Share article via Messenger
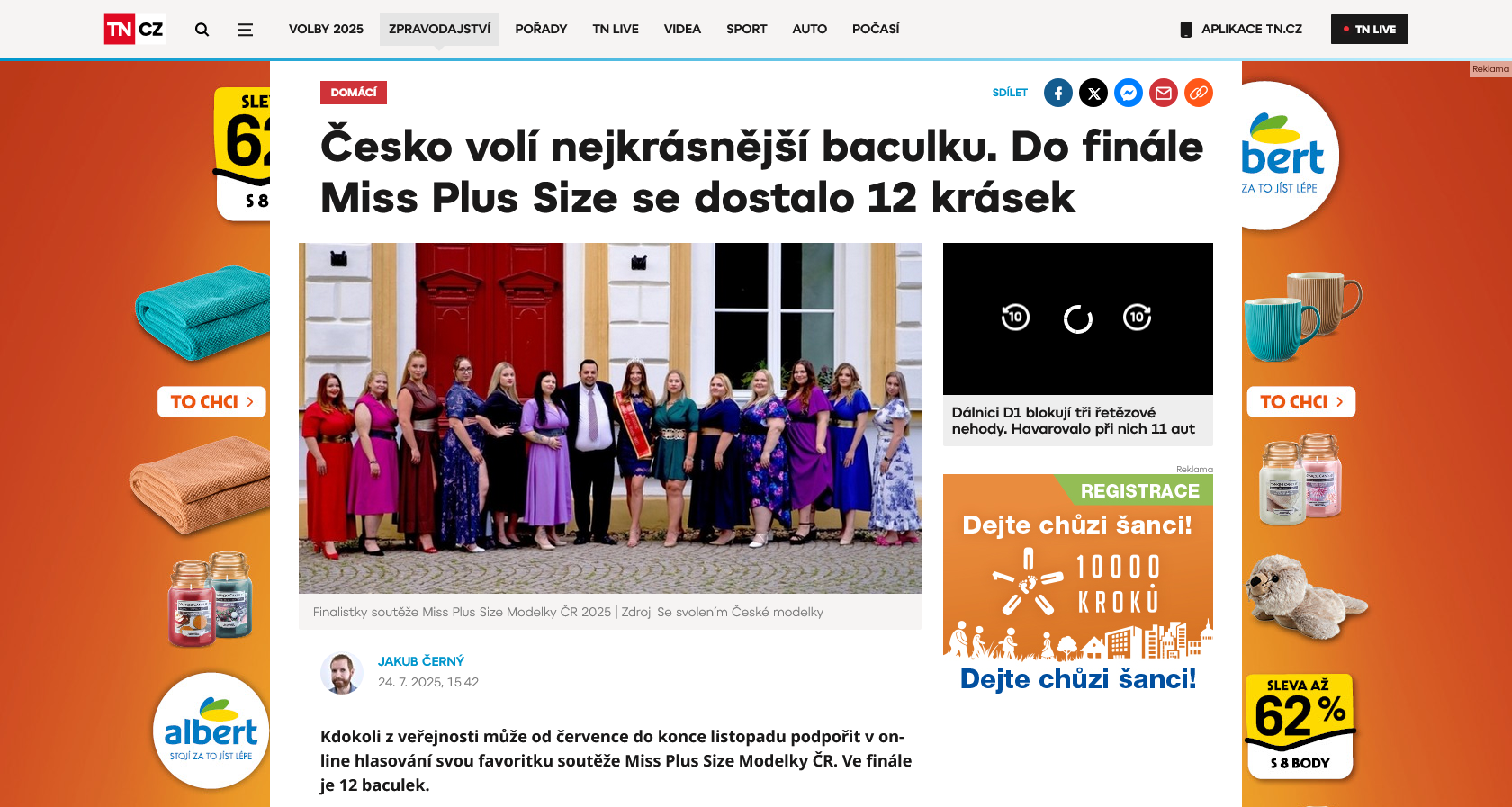This screenshot has width=1512, height=807. 1129,93
